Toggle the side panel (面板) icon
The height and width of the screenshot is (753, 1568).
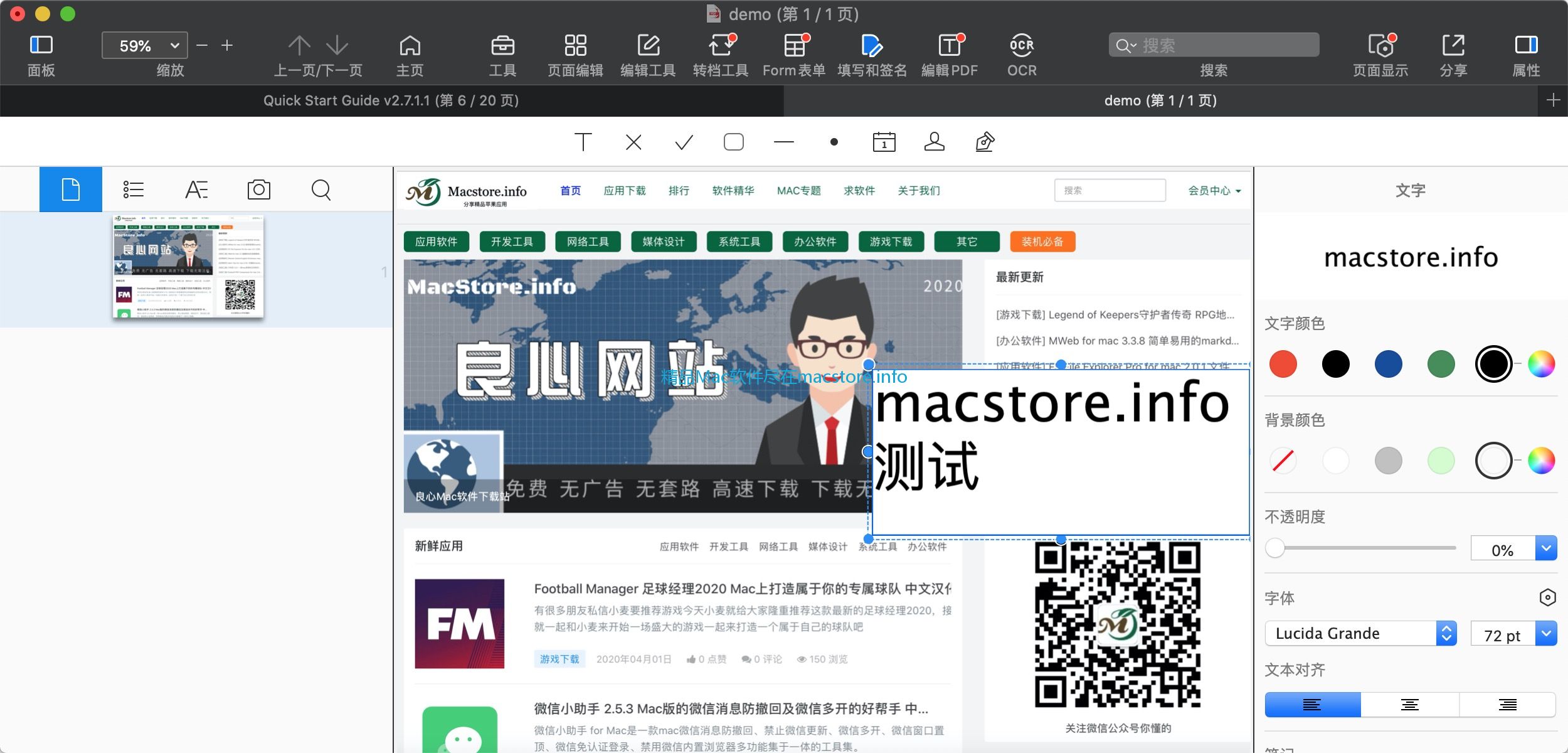tap(41, 45)
